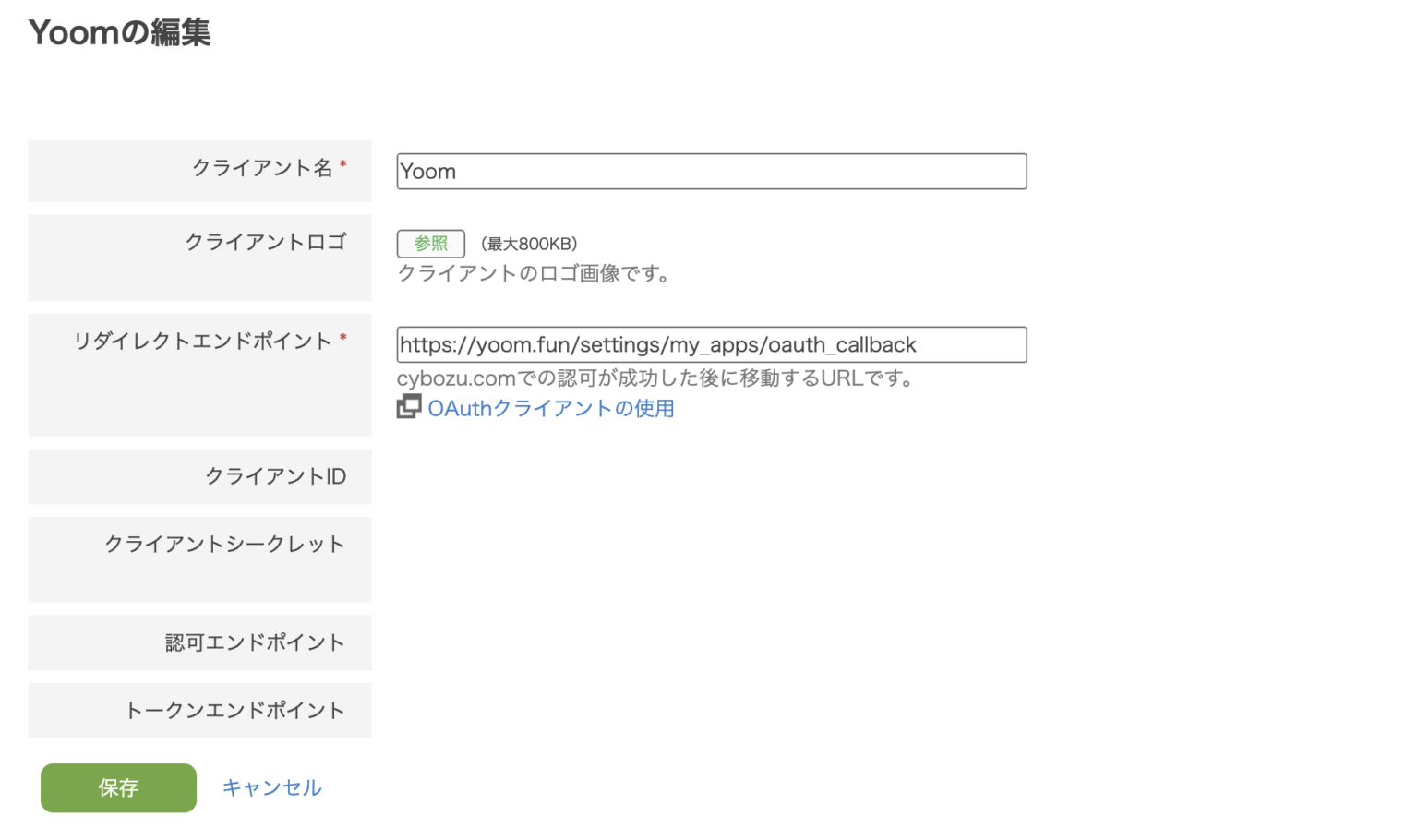Click the cybozu.com redirect description text
This screenshot has height=840, width=1418.
[657, 377]
